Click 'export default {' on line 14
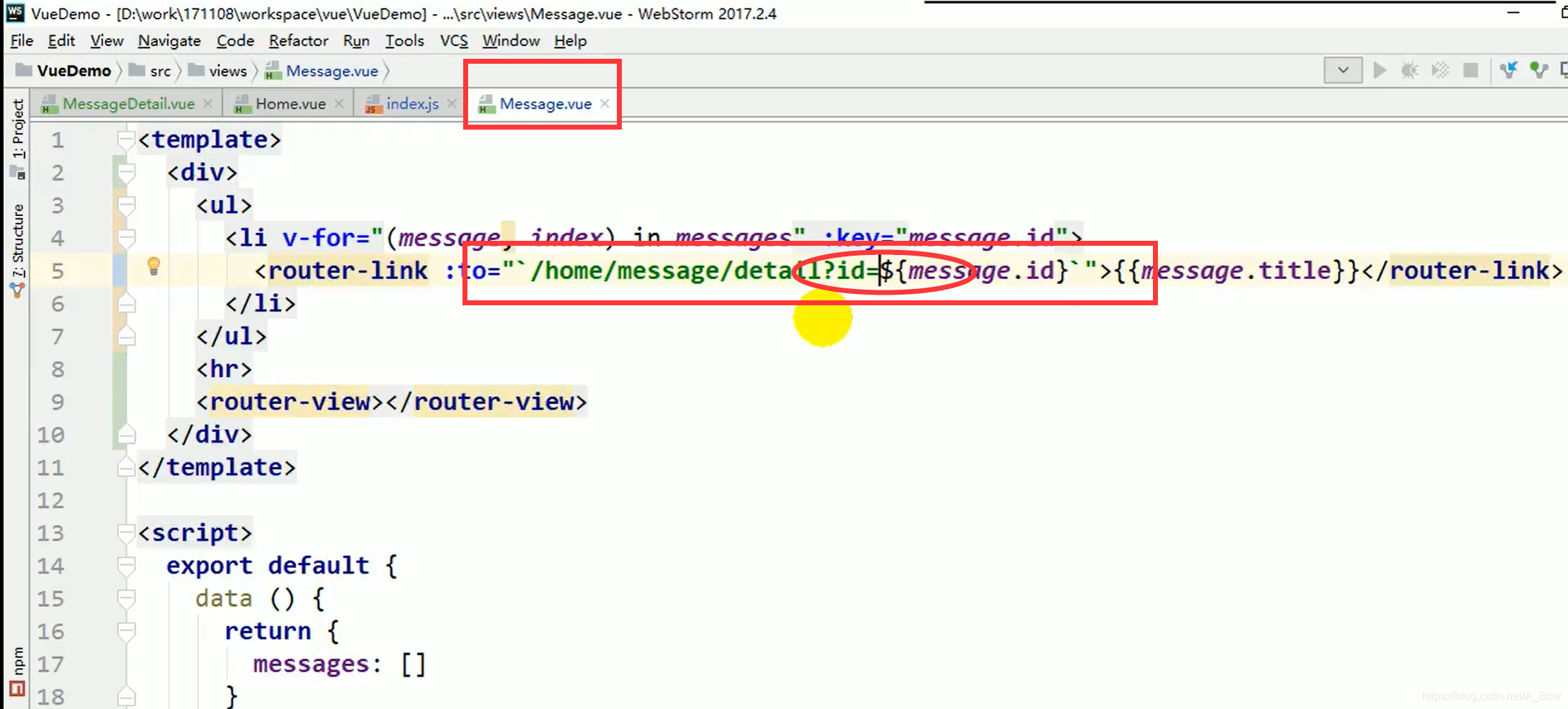The width and height of the screenshot is (1568, 709). 282,565
